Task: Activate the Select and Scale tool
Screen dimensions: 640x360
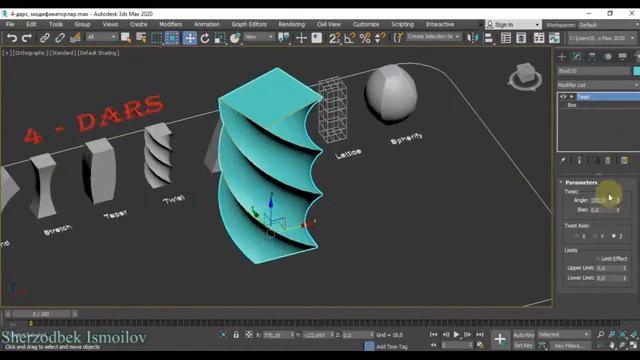Action: 220,38
